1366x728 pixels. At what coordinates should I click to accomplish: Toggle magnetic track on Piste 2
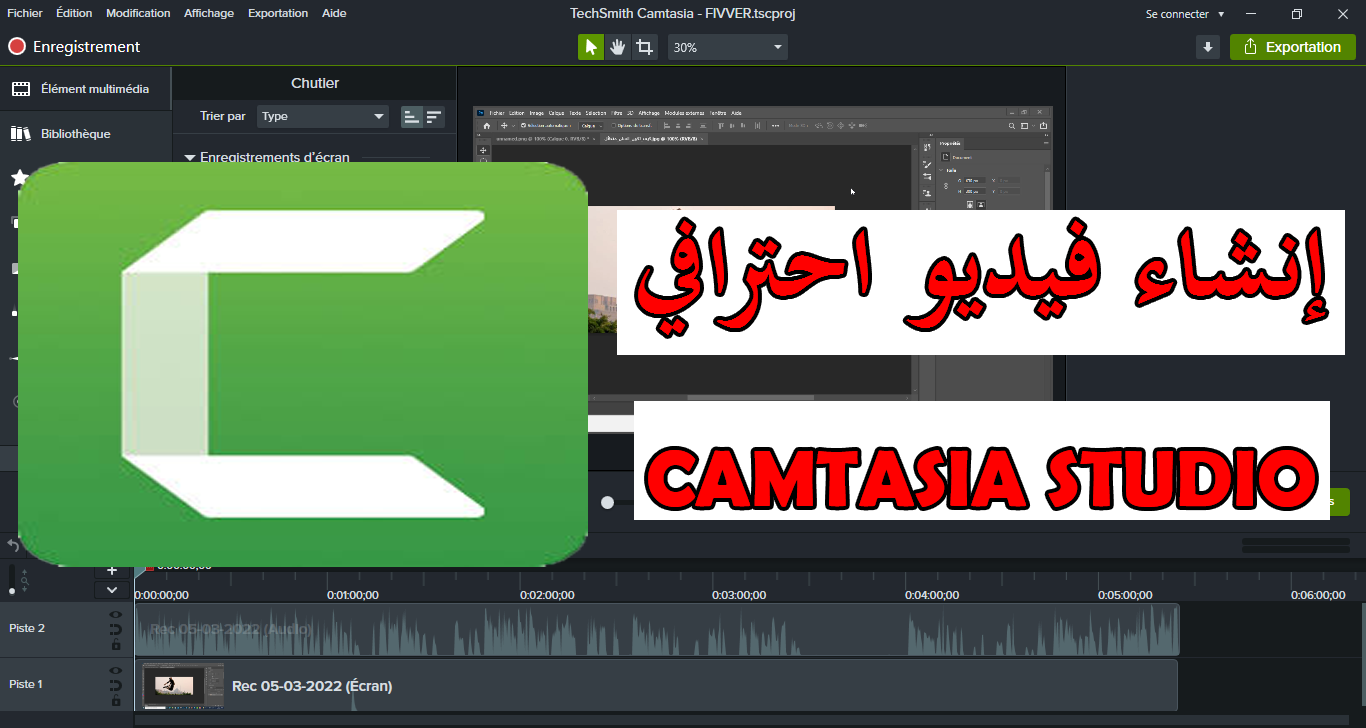(x=116, y=630)
